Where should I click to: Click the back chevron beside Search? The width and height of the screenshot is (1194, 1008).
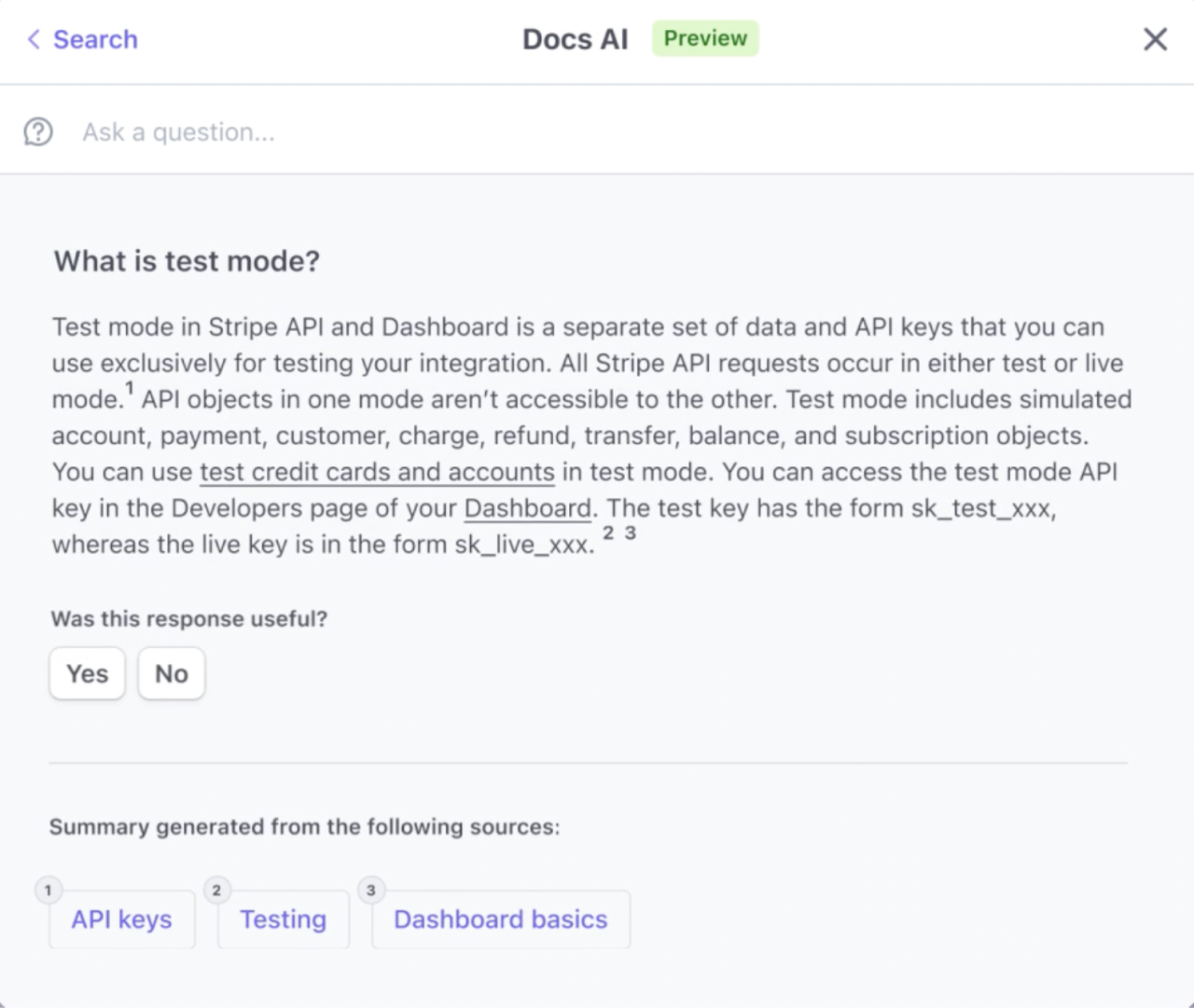[33, 40]
